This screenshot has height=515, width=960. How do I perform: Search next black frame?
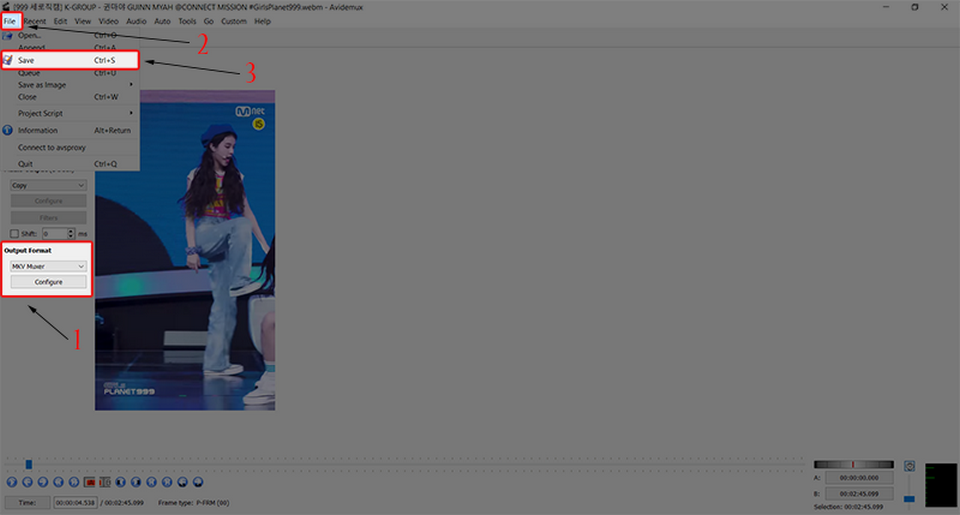tap(136, 483)
